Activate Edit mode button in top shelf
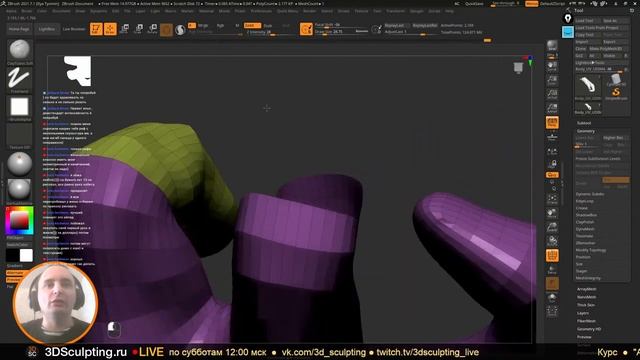 [96, 29]
